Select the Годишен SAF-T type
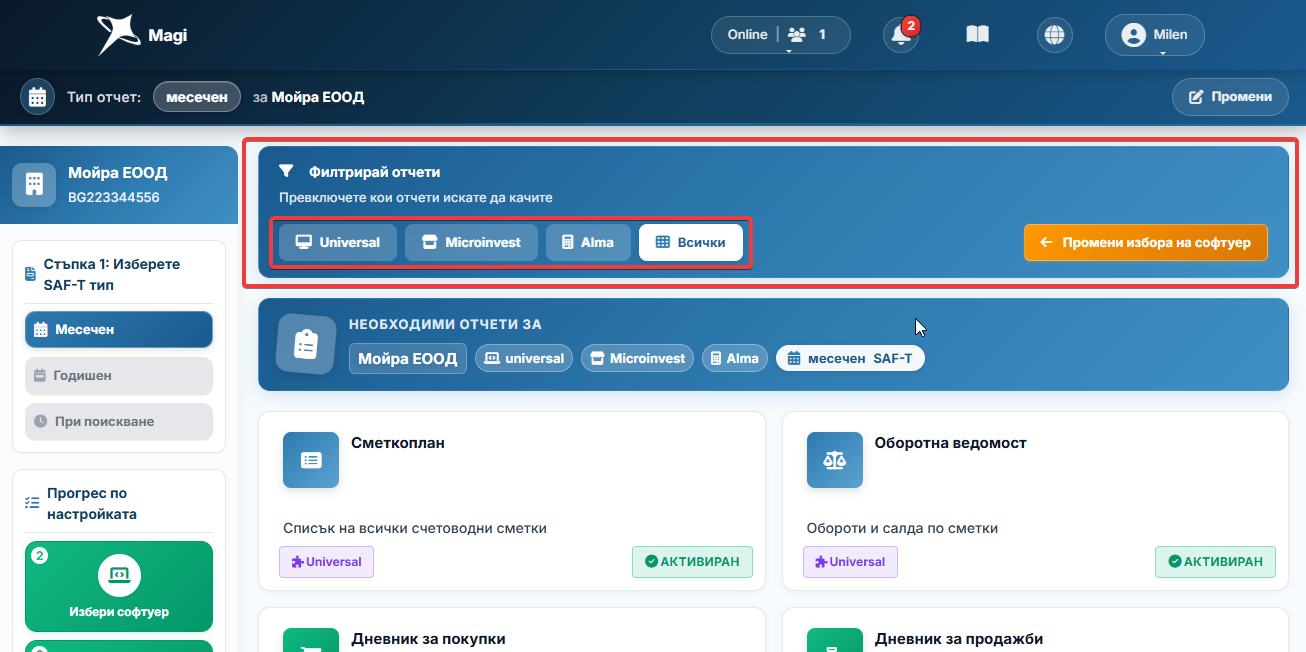1306x652 pixels. [x=119, y=375]
